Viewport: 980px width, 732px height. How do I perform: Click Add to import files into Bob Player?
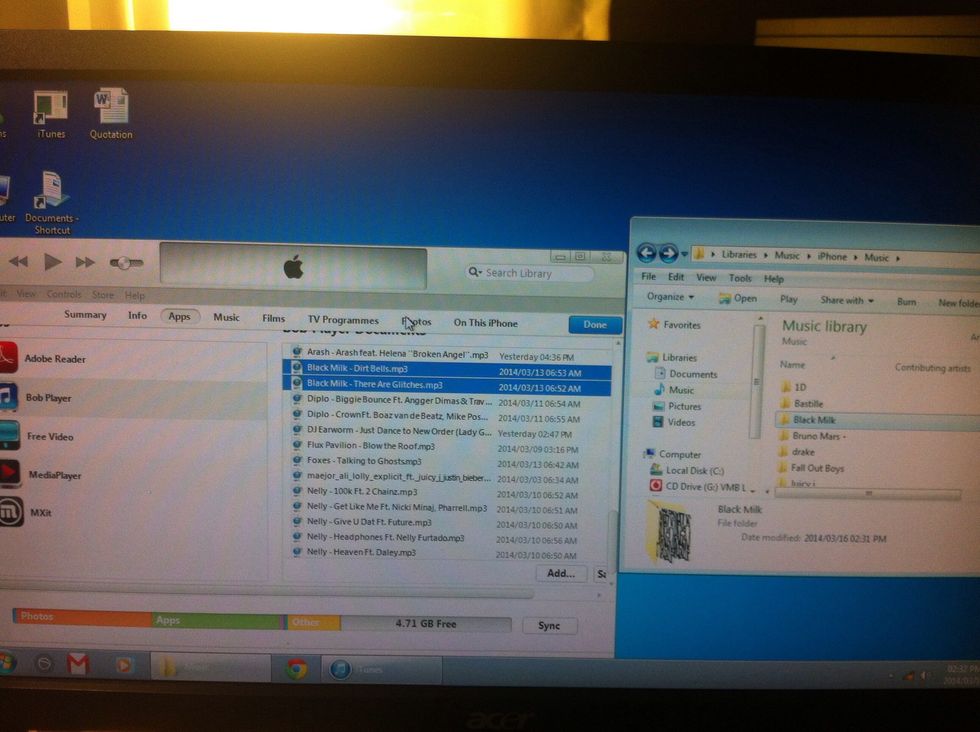tap(561, 573)
